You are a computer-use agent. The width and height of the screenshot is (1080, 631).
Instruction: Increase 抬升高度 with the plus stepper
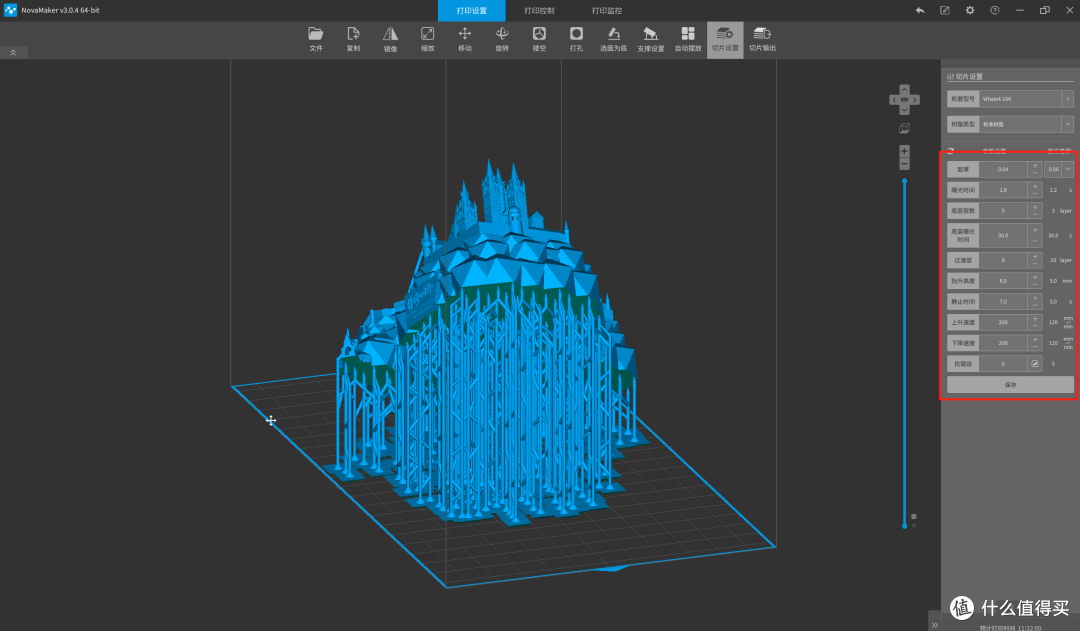click(1035, 277)
